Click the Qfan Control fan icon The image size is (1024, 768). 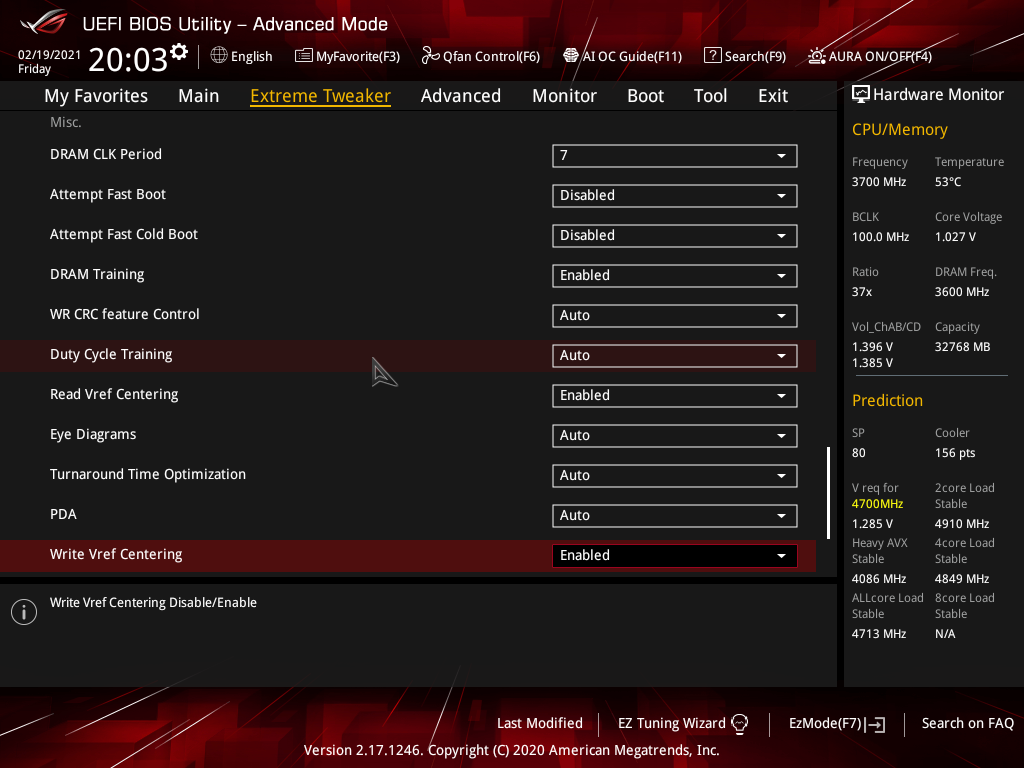click(x=430, y=56)
